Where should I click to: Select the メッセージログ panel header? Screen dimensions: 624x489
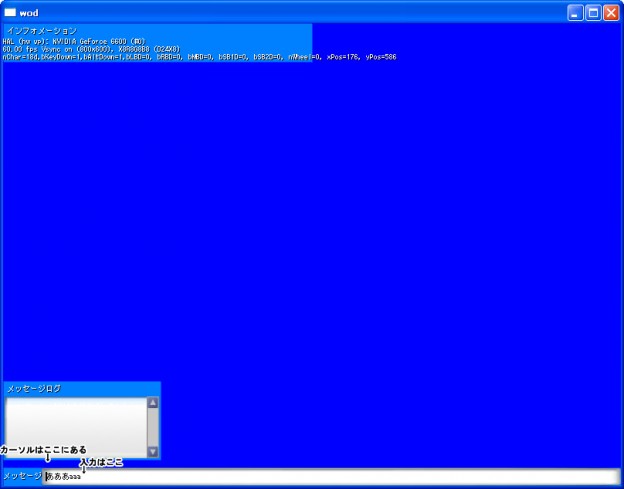[x=34, y=388]
